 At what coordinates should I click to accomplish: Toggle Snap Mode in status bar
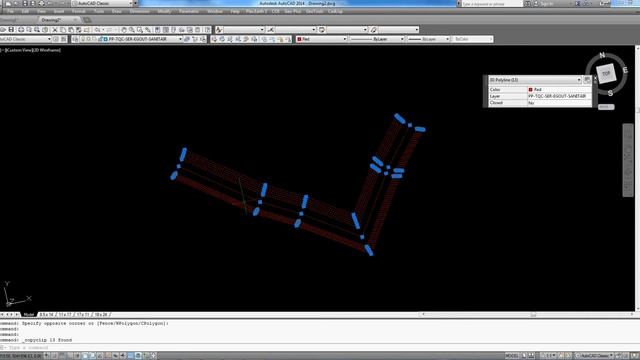click(x=54, y=356)
